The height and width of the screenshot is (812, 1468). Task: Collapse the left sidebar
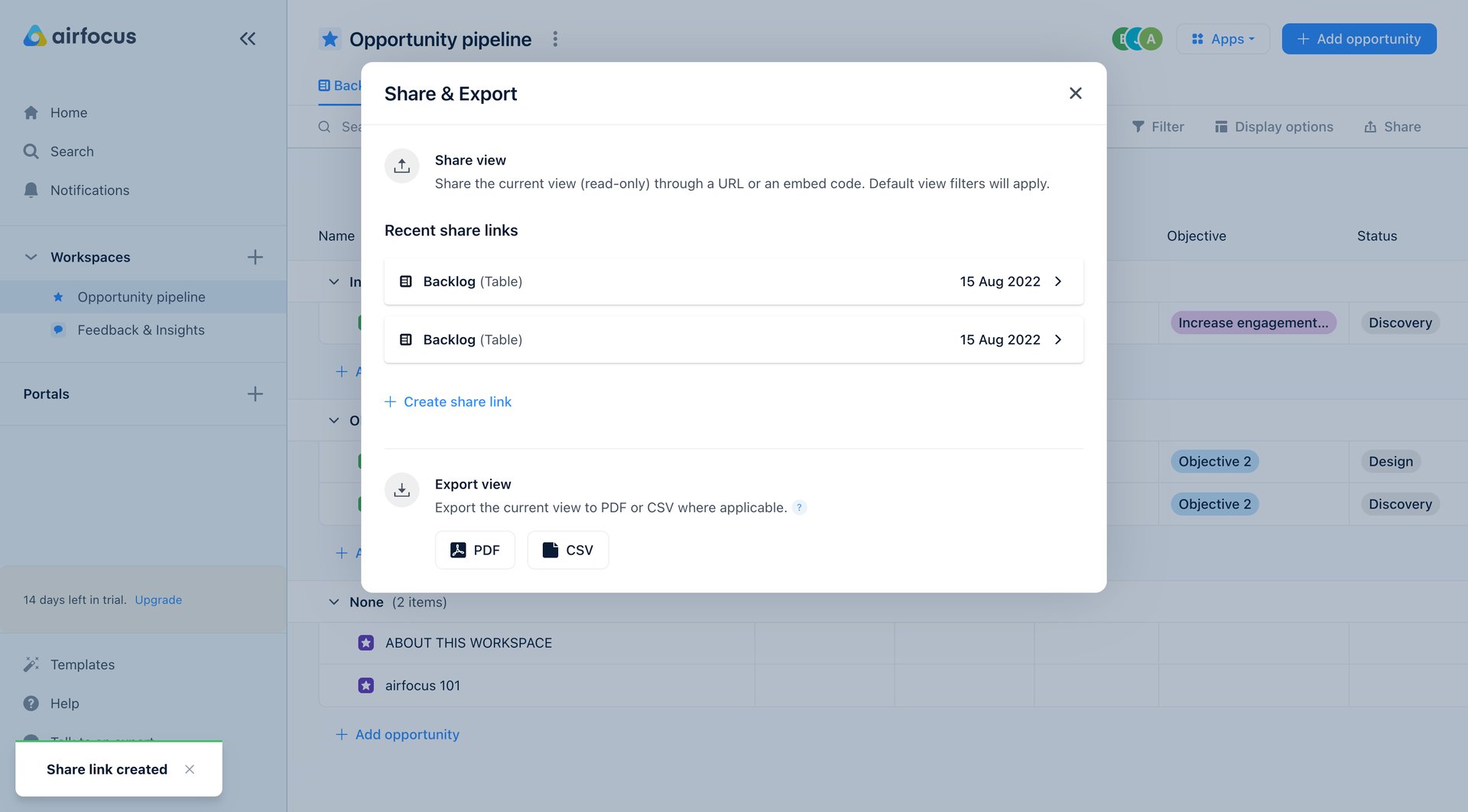[247, 38]
